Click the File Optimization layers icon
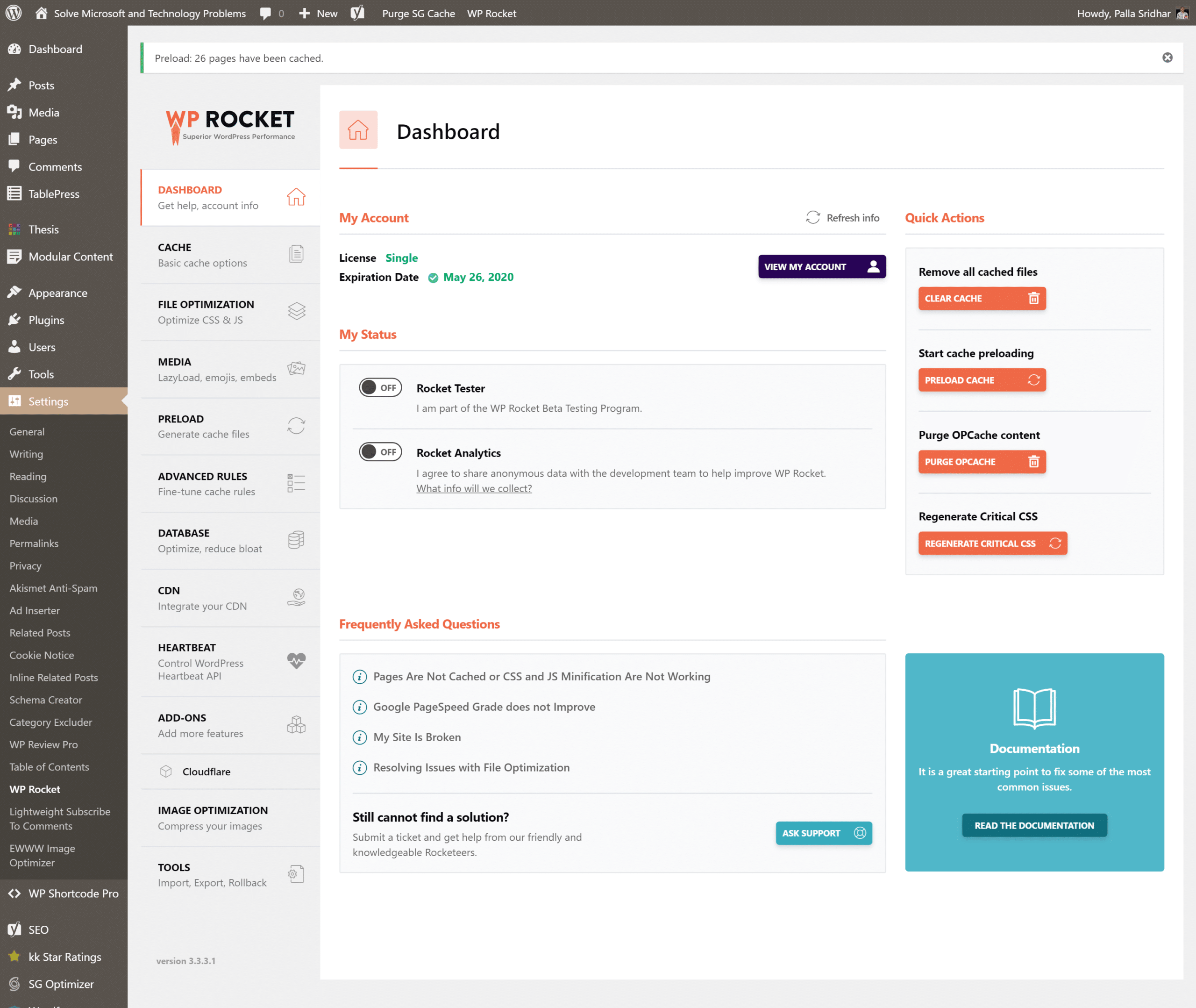This screenshot has height=1008, width=1196. point(296,311)
